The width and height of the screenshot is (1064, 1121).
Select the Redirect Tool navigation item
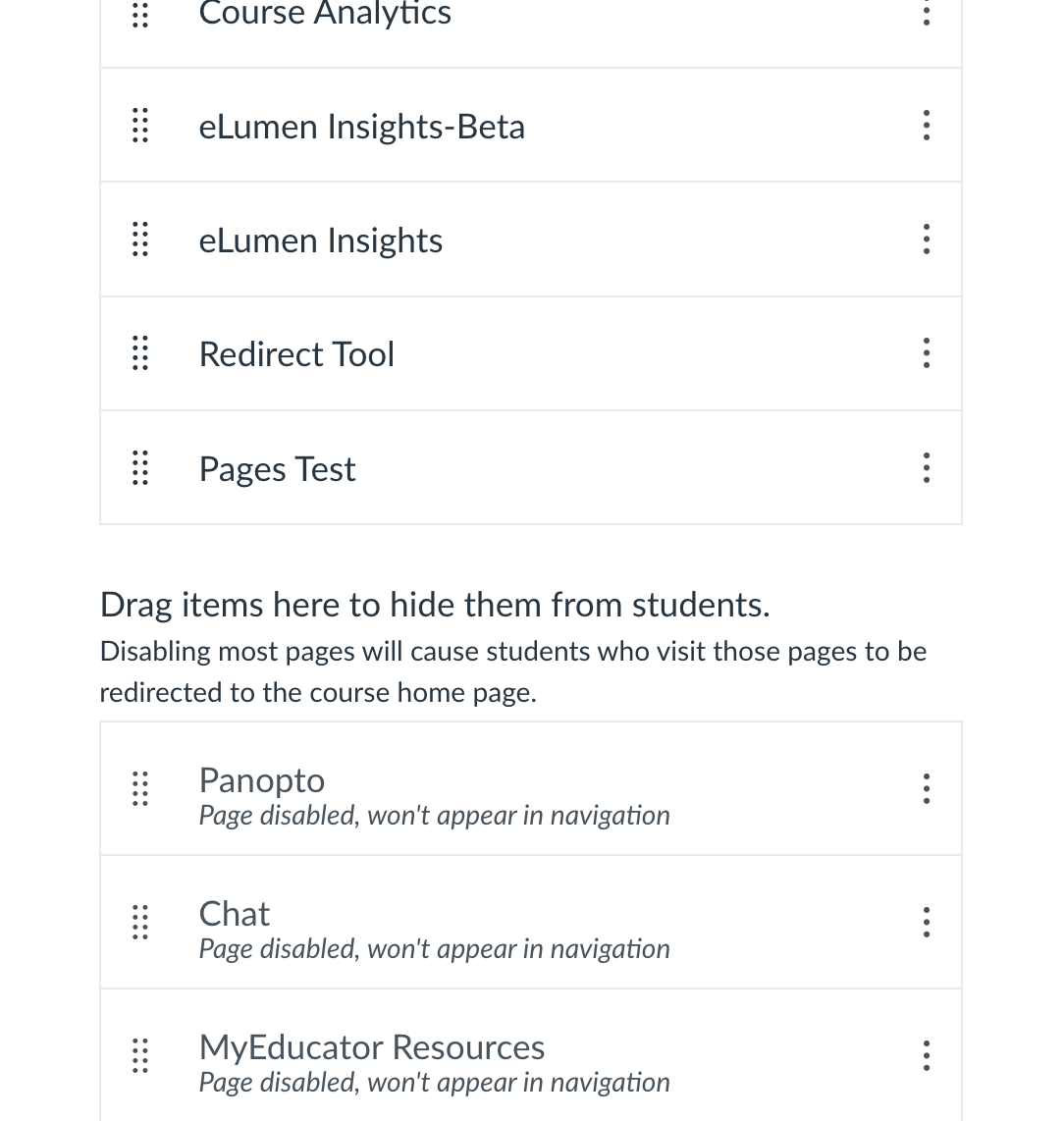pyautogui.click(x=296, y=354)
